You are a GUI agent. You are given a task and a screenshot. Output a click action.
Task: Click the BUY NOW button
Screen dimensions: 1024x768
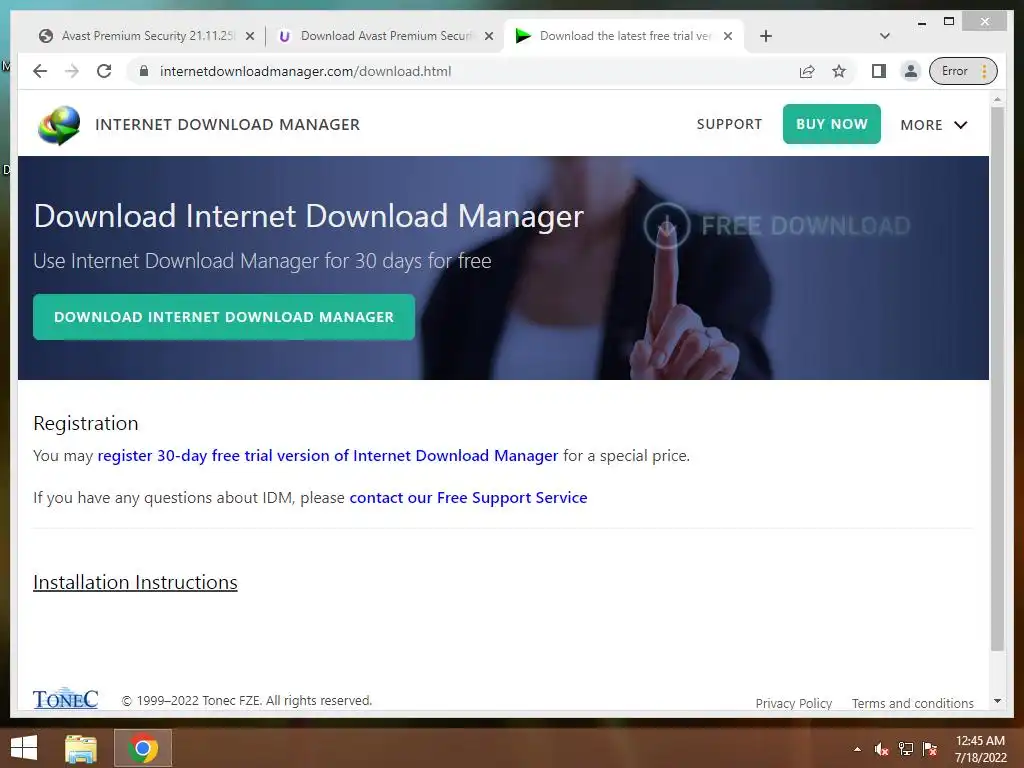[x=831, y=124]
